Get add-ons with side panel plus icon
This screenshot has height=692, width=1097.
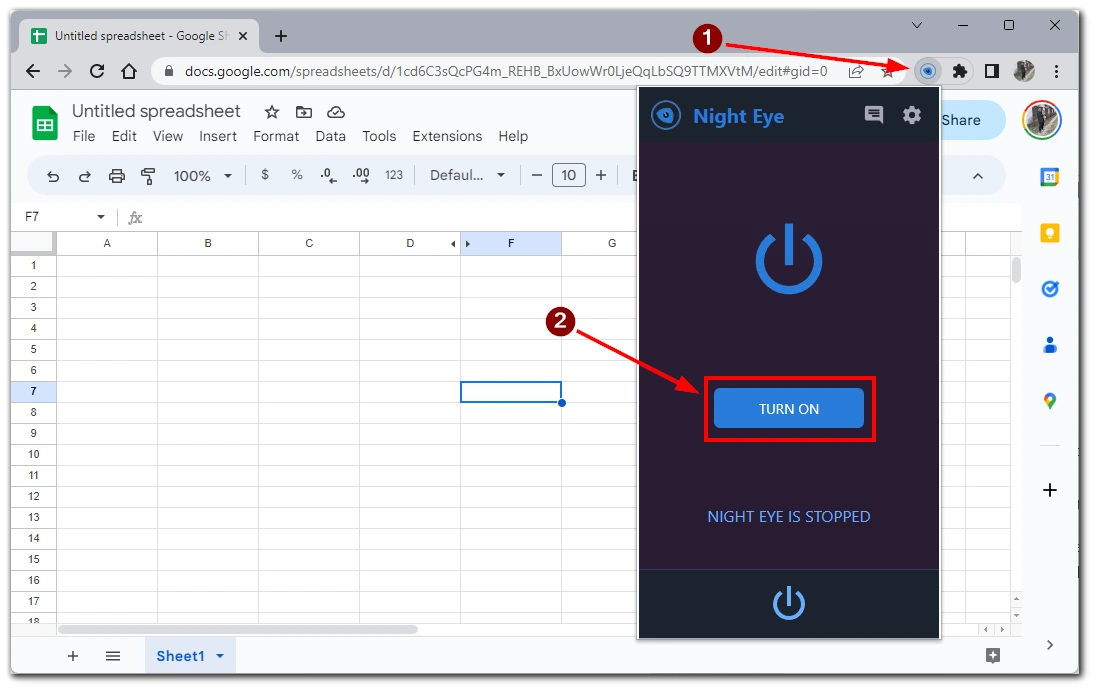coord(1049,490)
